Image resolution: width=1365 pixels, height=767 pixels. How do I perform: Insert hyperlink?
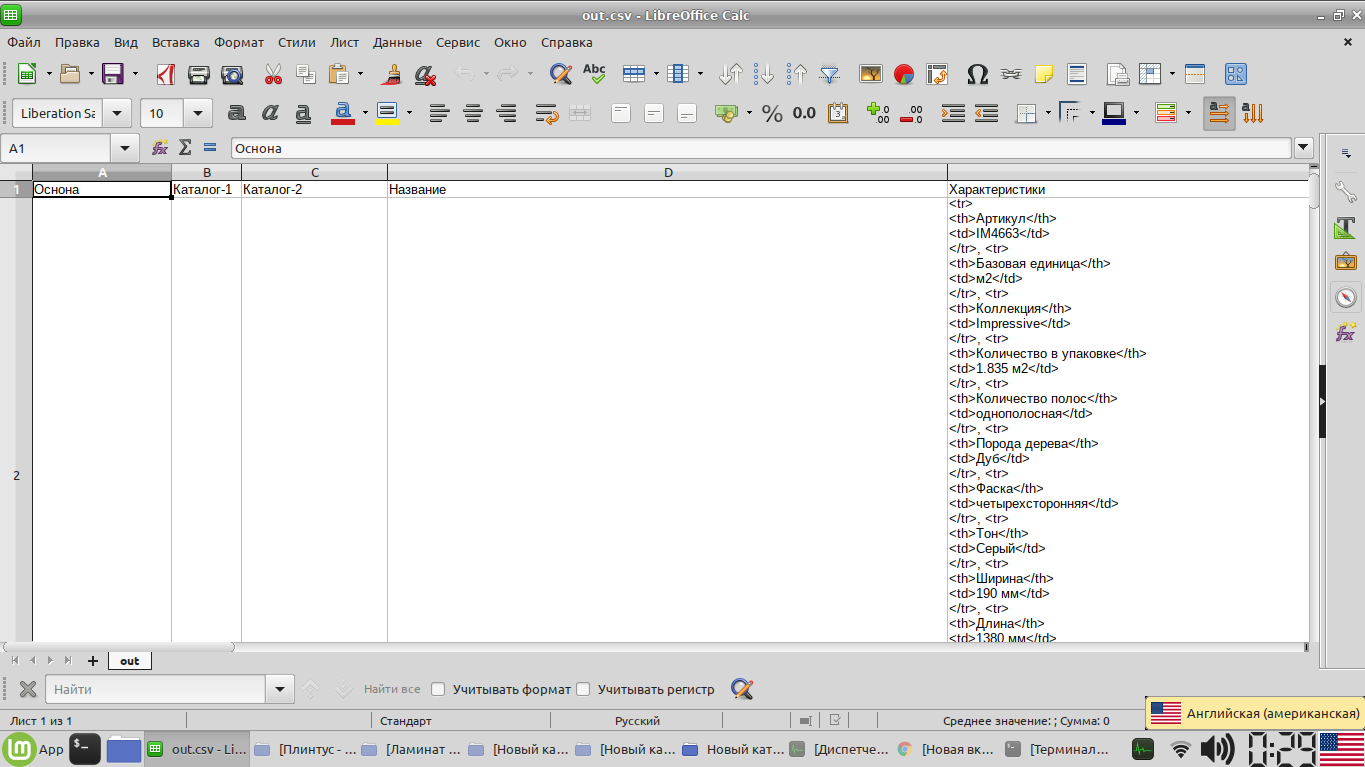[1011, 74]
